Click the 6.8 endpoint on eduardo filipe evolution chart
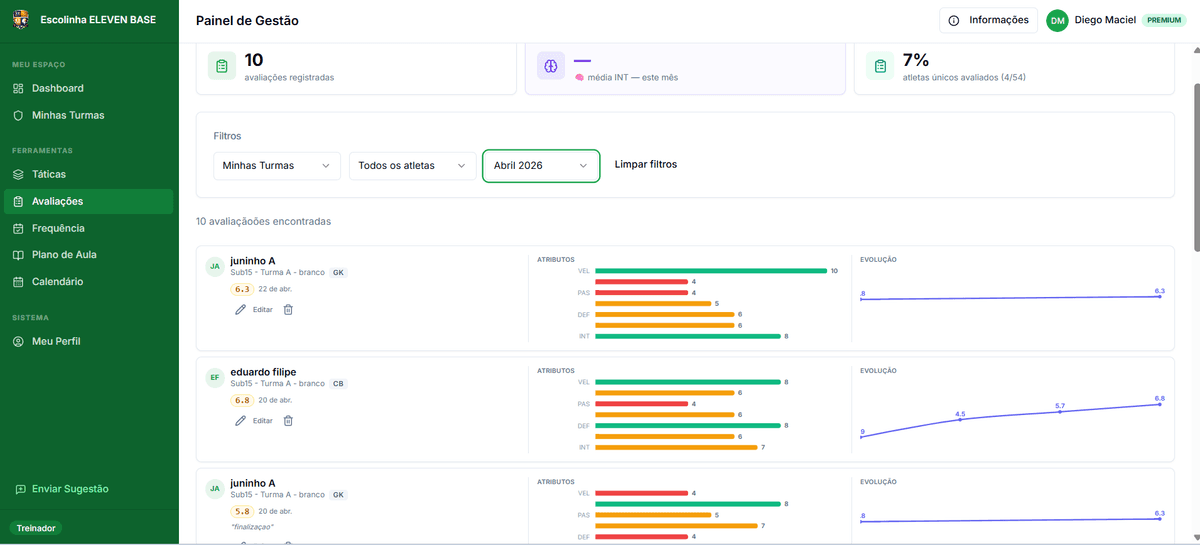This screenshot has width=1200, height=545. 1159,403
